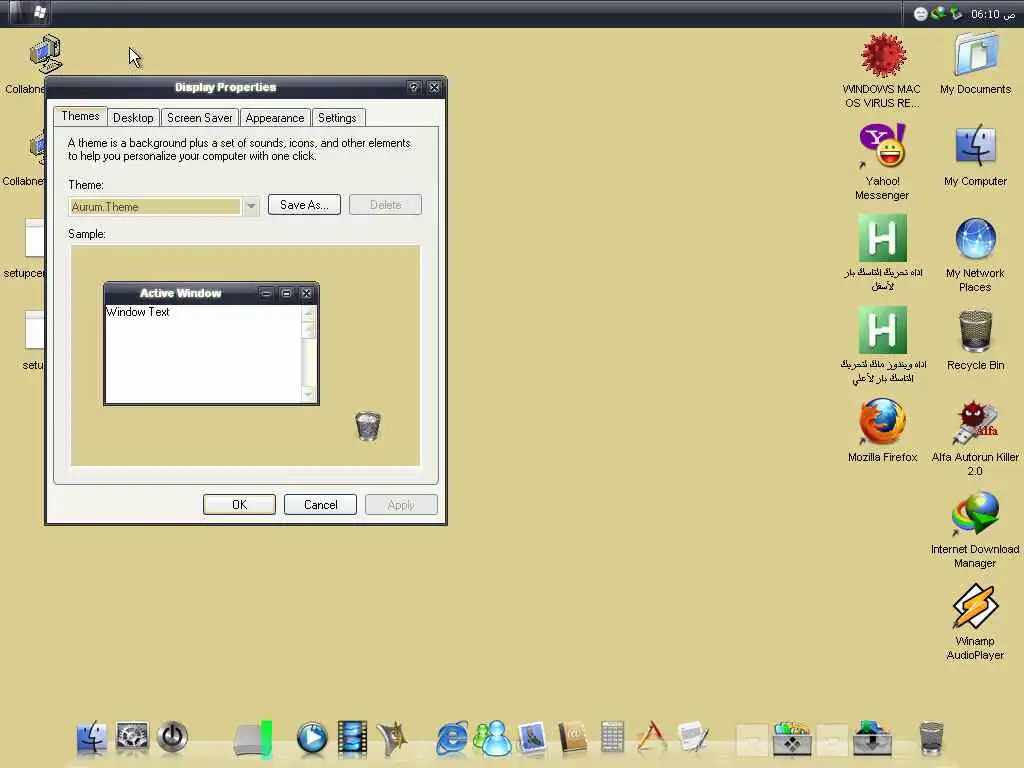
Task: Launch Yahoo! Messenger from the desktop
Action: [882, 162]
